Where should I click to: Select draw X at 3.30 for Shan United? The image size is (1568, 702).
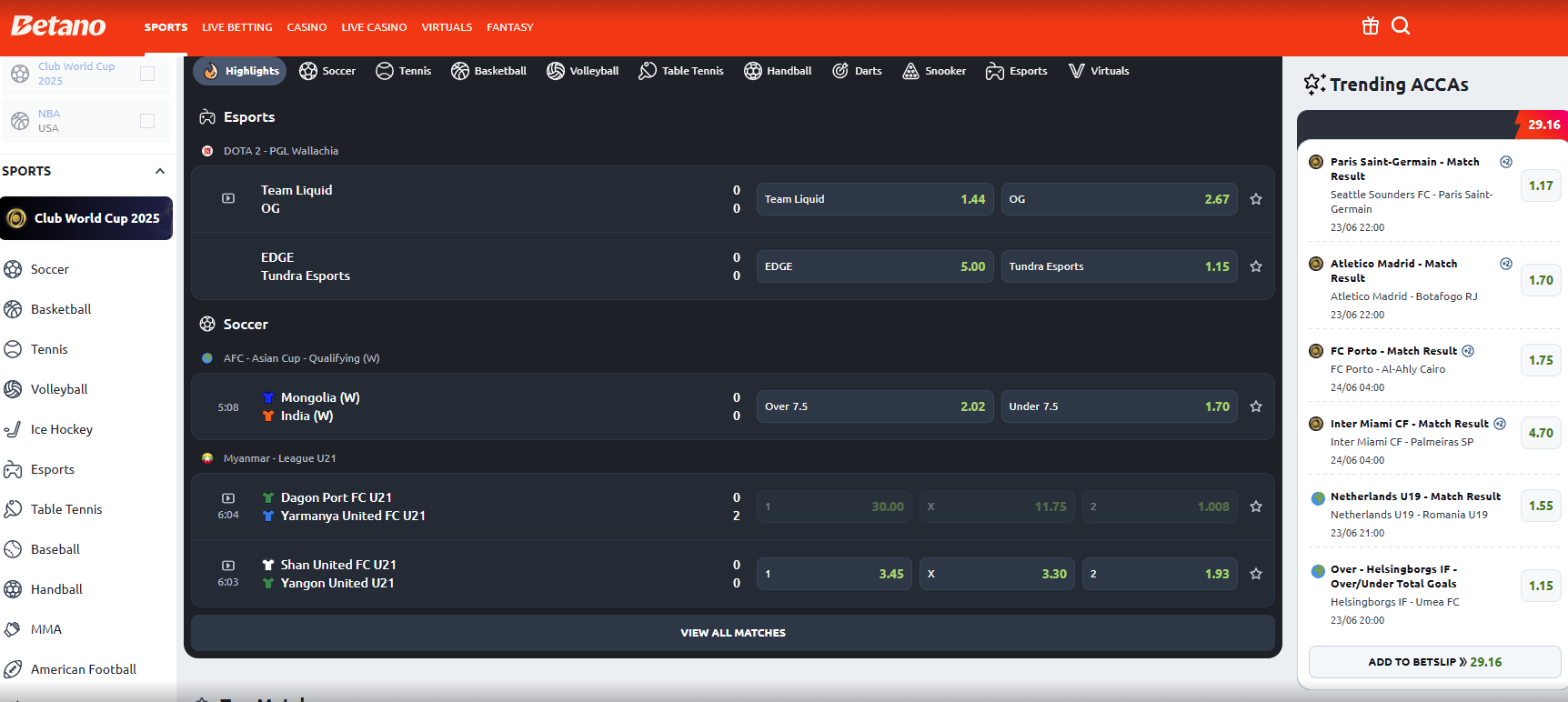coord(997,574)
